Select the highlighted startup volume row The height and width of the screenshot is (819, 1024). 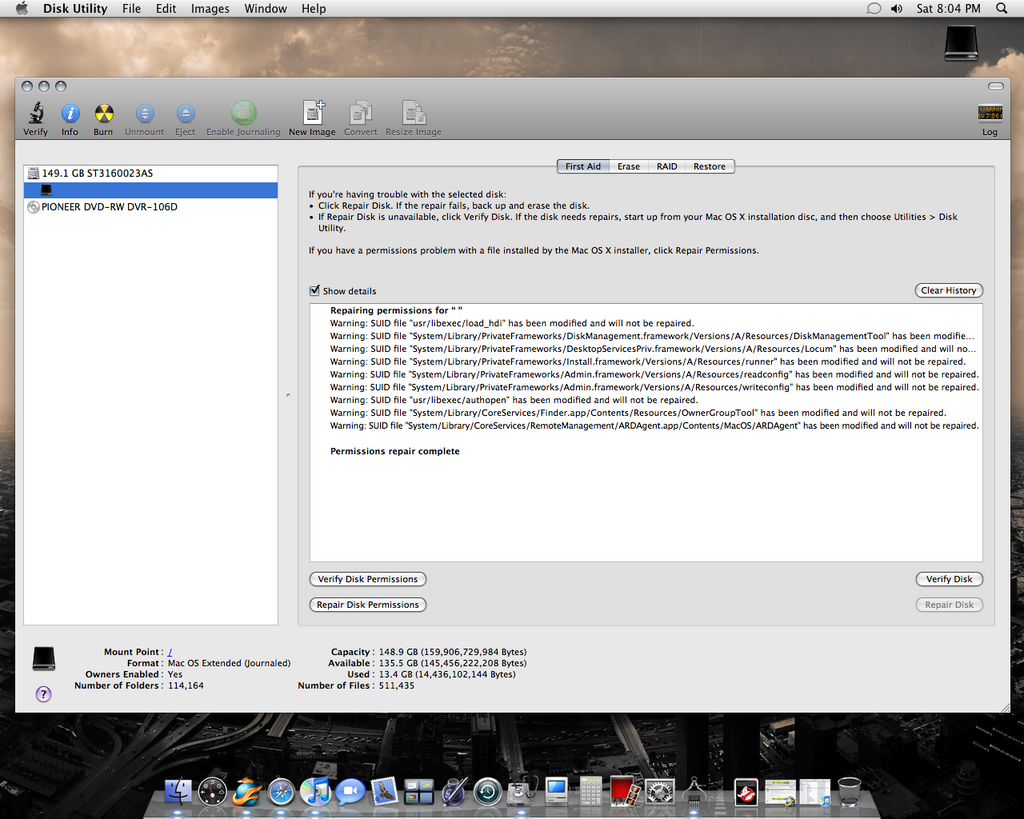[151, 190]
